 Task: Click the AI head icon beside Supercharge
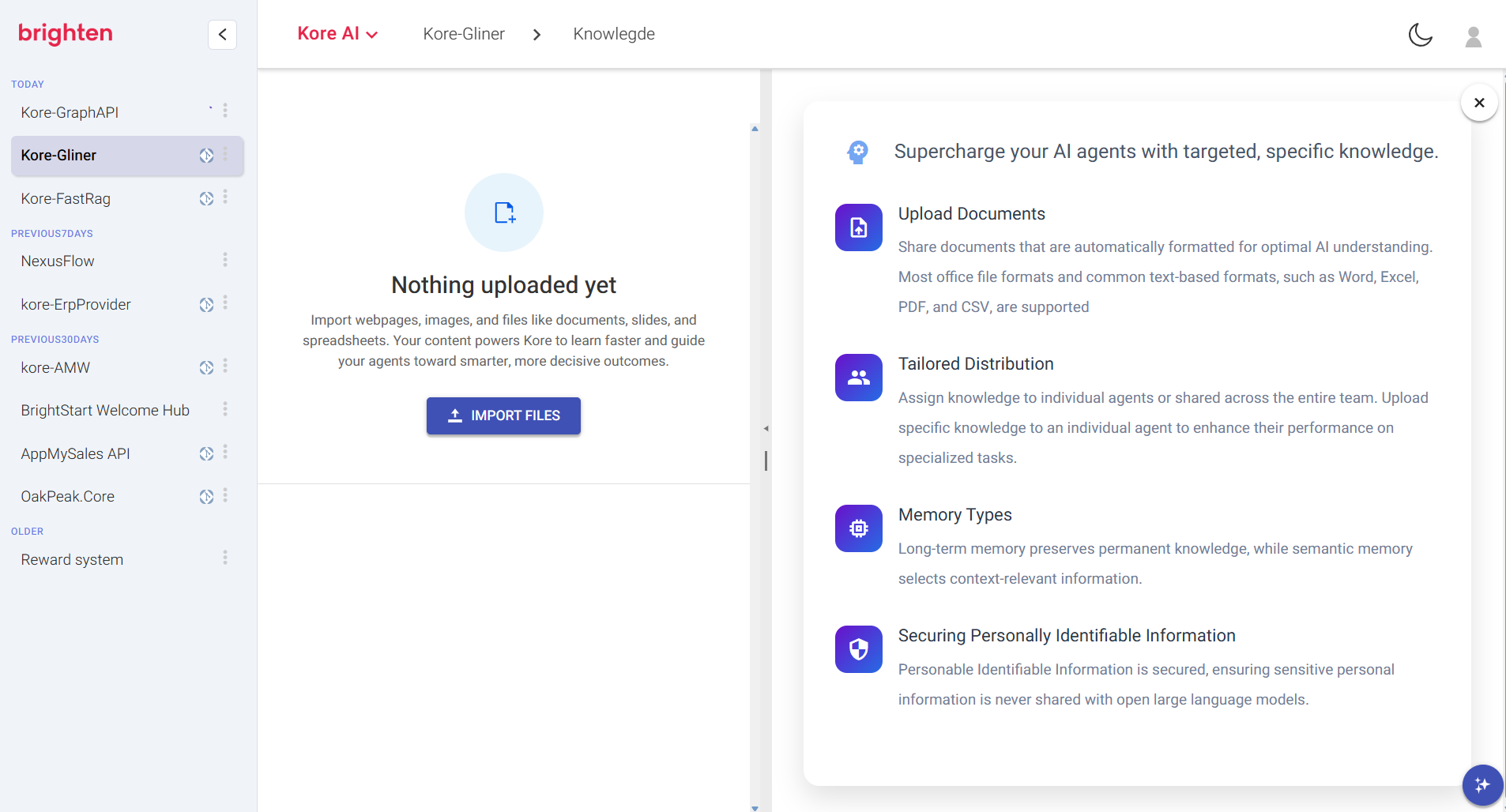point(857,152)
